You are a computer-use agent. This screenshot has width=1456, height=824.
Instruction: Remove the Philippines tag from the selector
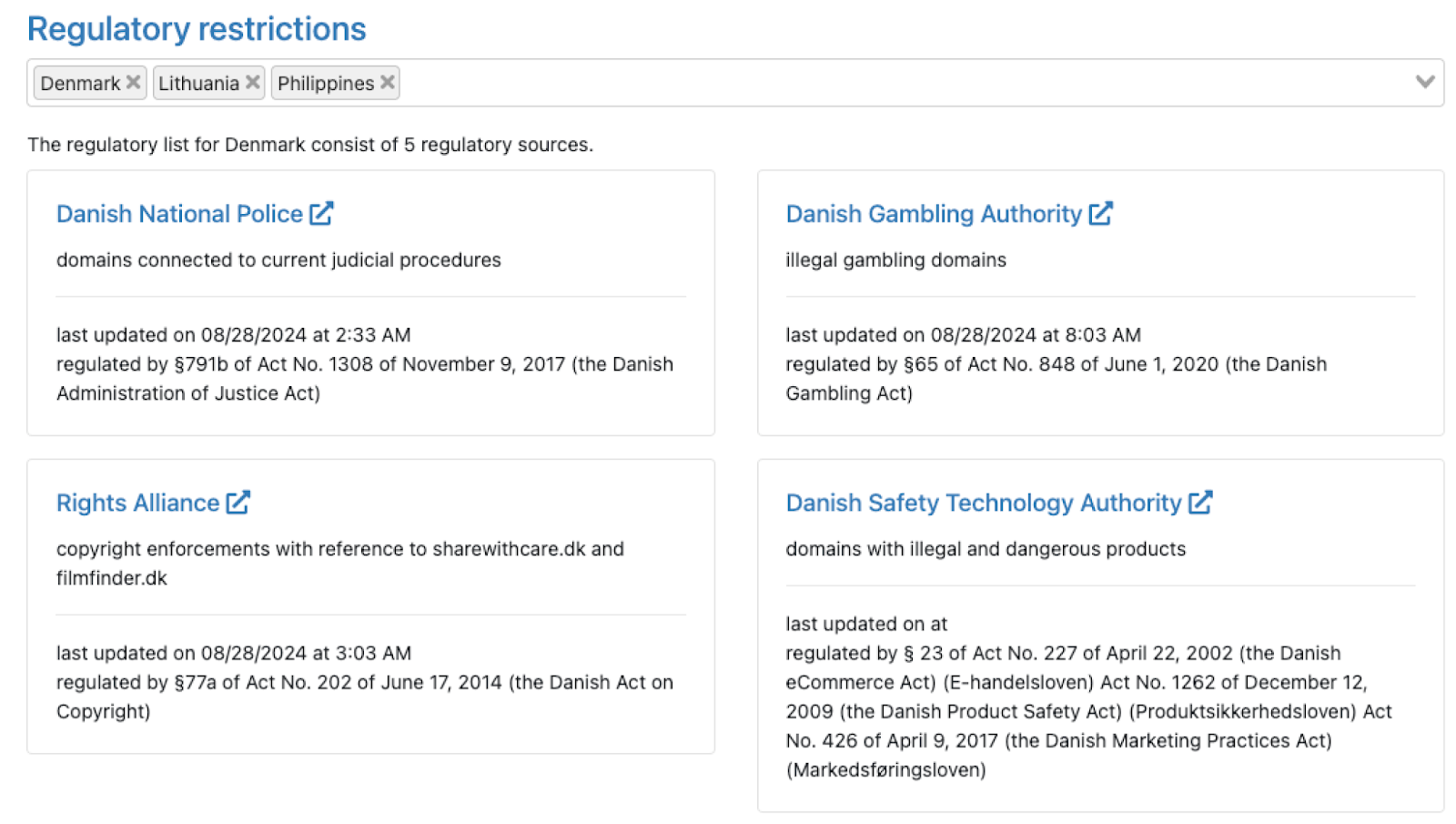tap(388, 83)
